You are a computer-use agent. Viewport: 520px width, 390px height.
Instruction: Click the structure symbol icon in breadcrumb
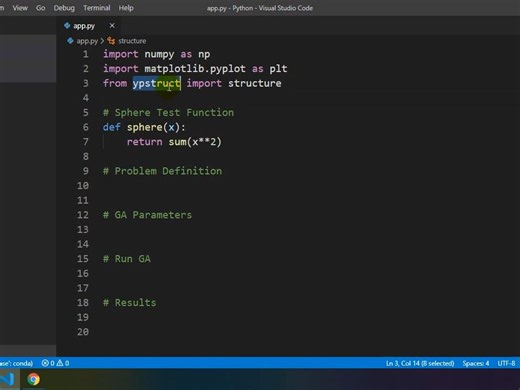(111, 41)
